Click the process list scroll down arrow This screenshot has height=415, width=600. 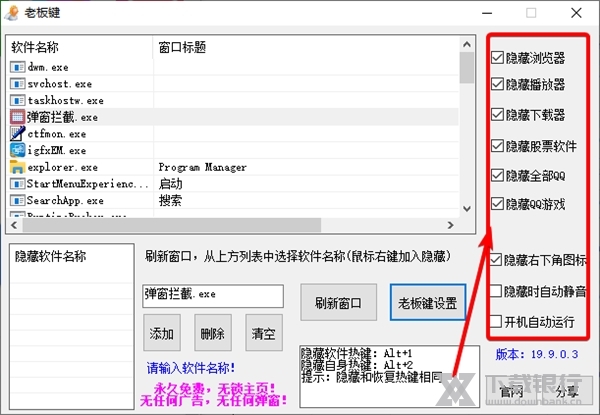[467, 208]
